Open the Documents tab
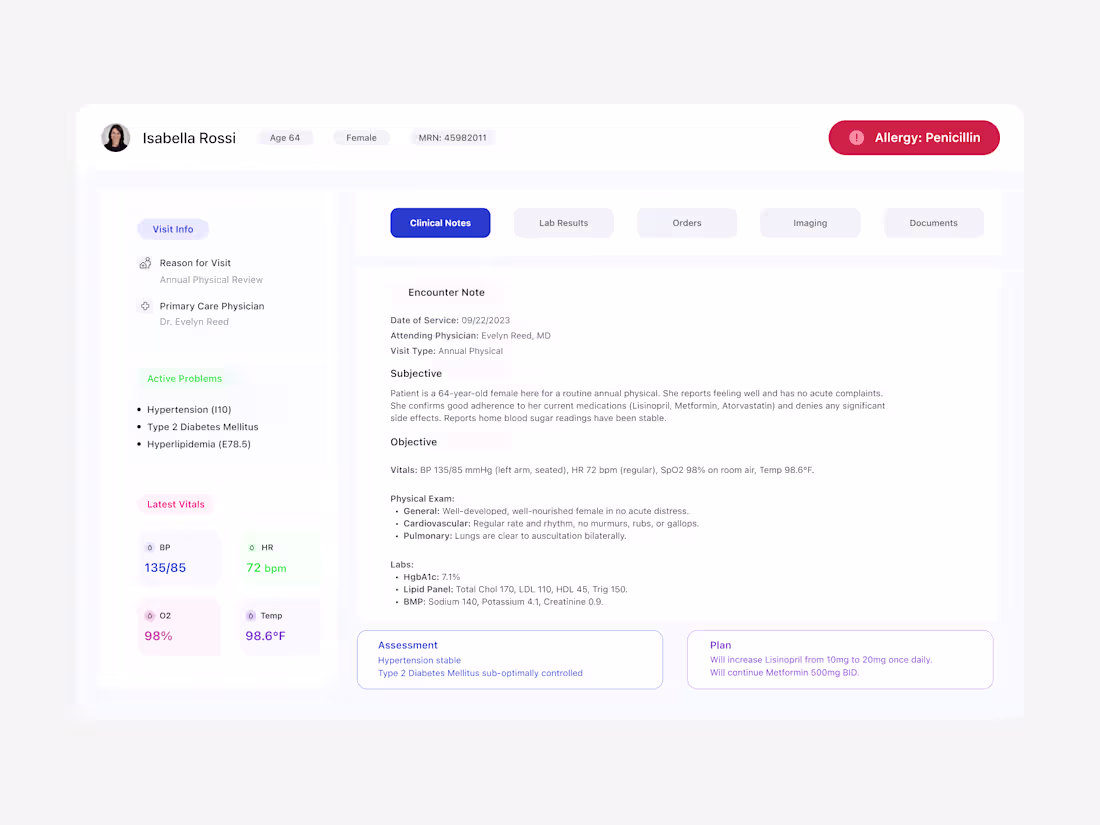 933,222
